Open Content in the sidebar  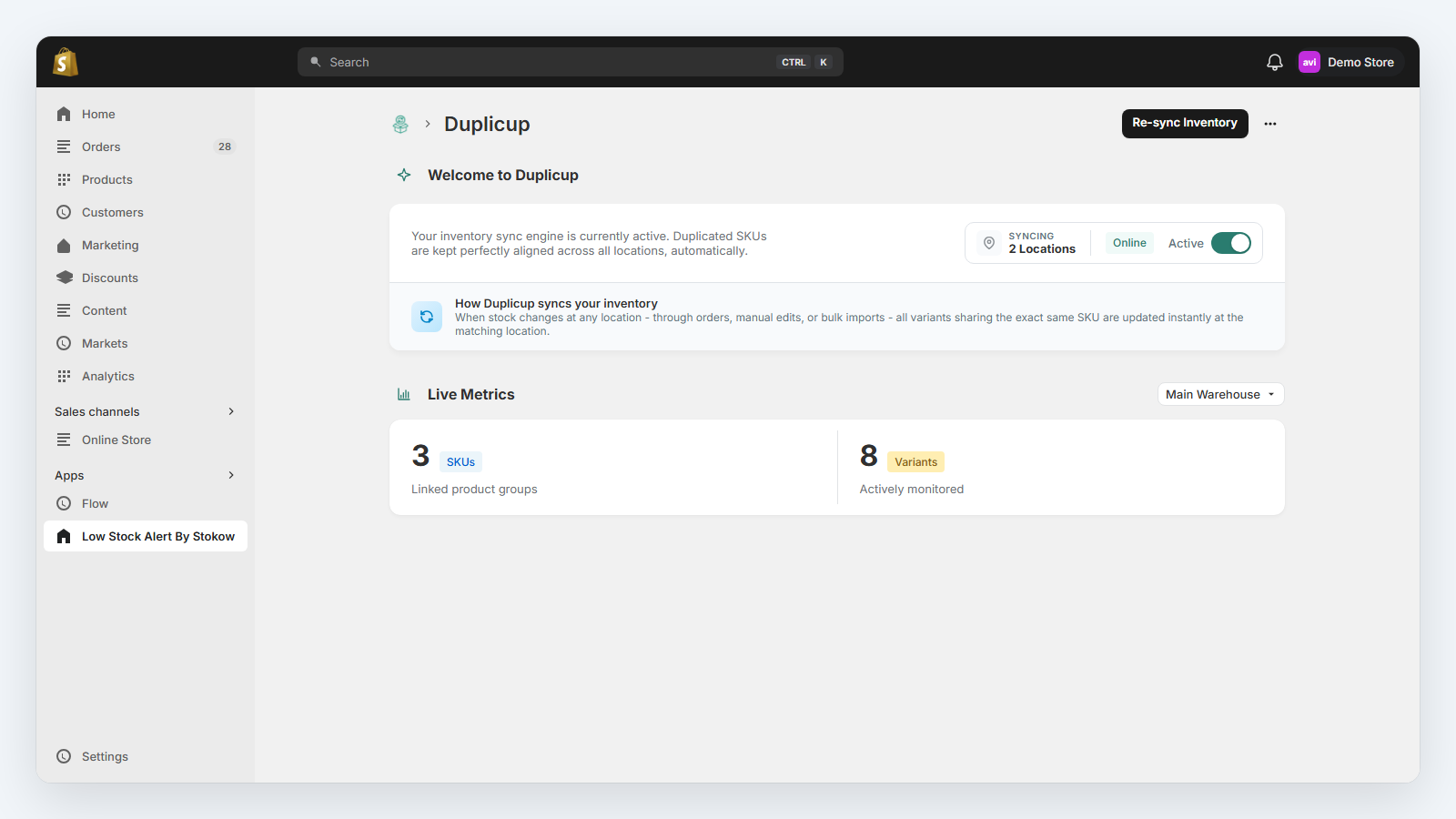pyautogui.click(x=146, y=310)
